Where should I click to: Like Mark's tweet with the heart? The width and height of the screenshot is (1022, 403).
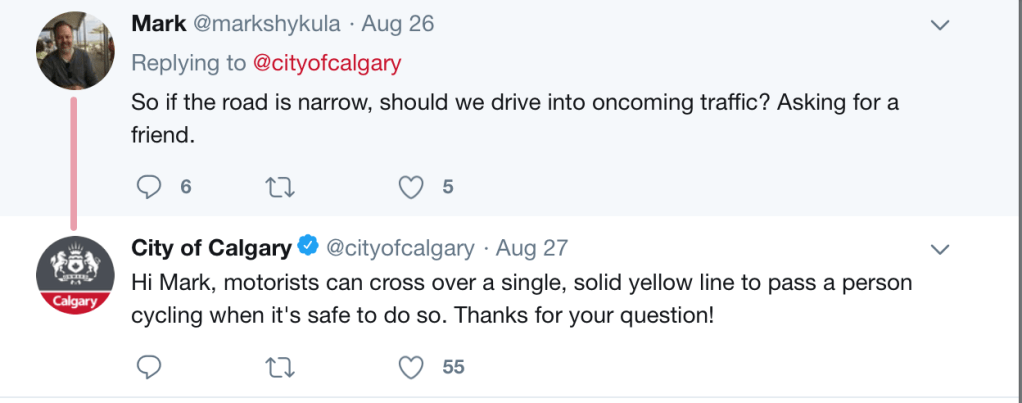click(x=410, y=185)
